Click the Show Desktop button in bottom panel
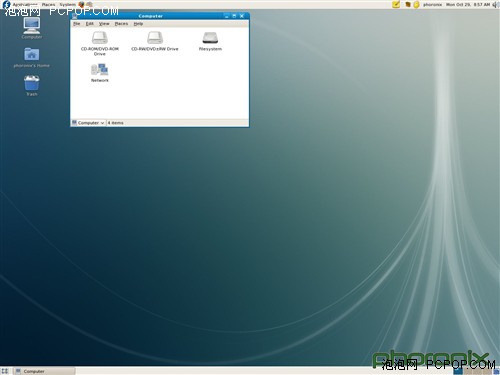 5,371
